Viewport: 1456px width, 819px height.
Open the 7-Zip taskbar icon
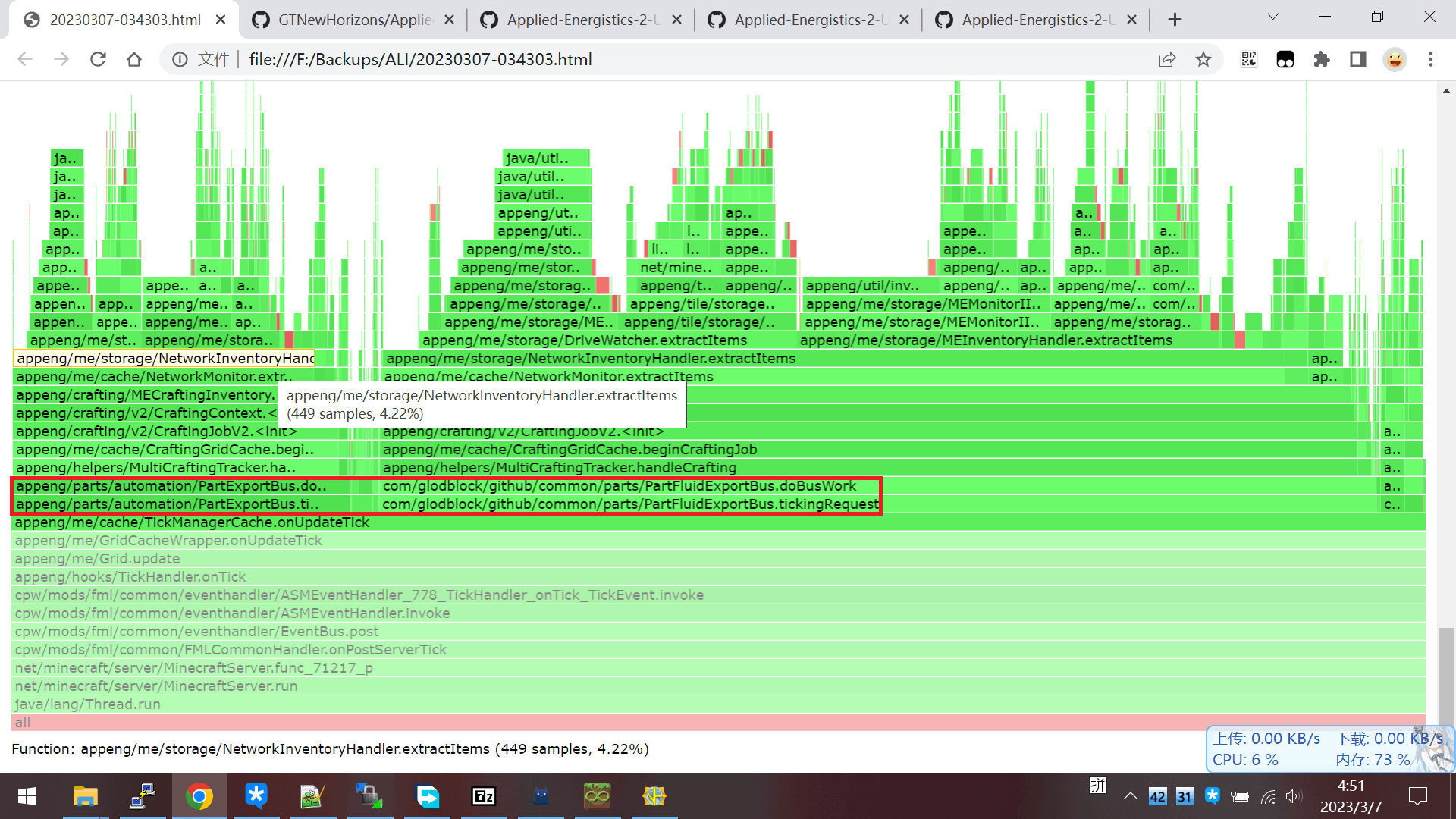click(x=484, y=796)
